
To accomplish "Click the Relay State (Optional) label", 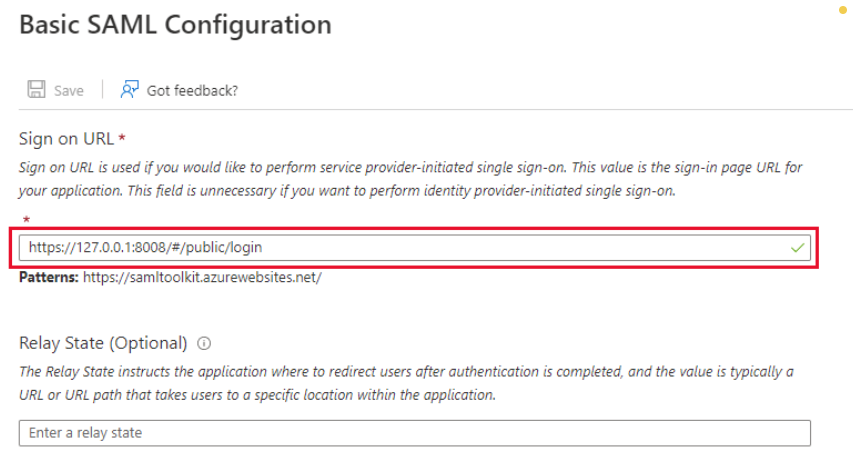I will 103,343.
